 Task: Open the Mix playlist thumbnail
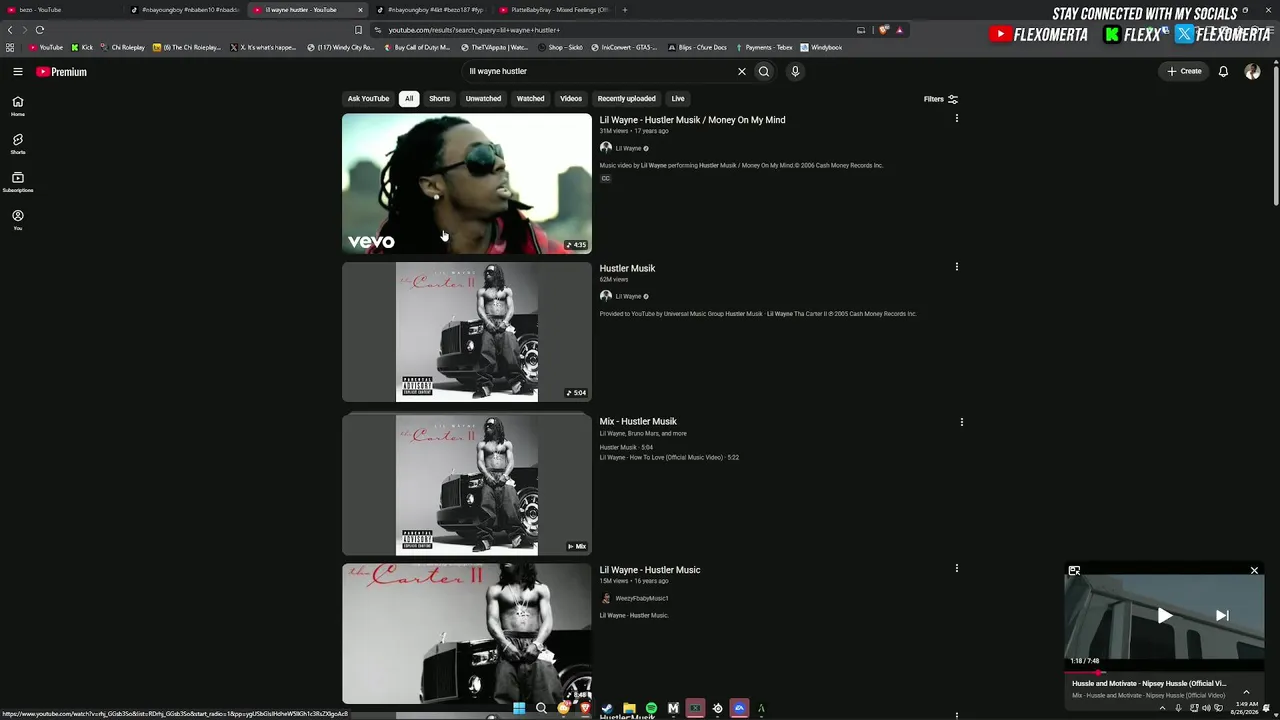click(467, 485)
